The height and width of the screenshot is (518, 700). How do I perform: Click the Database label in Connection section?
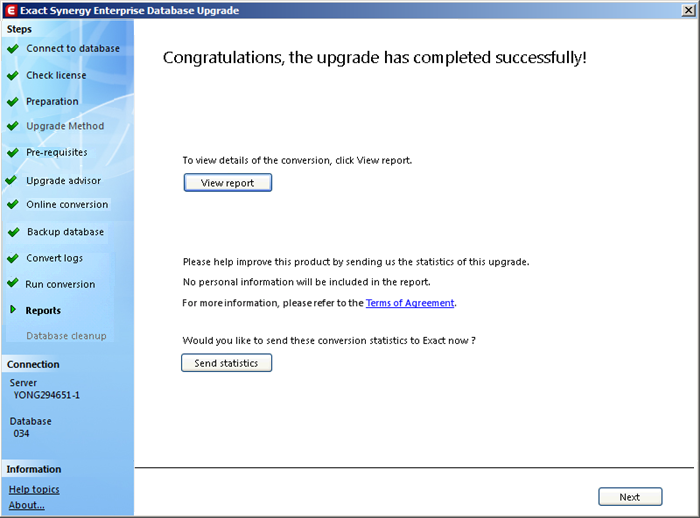click(x=30, y=421)
